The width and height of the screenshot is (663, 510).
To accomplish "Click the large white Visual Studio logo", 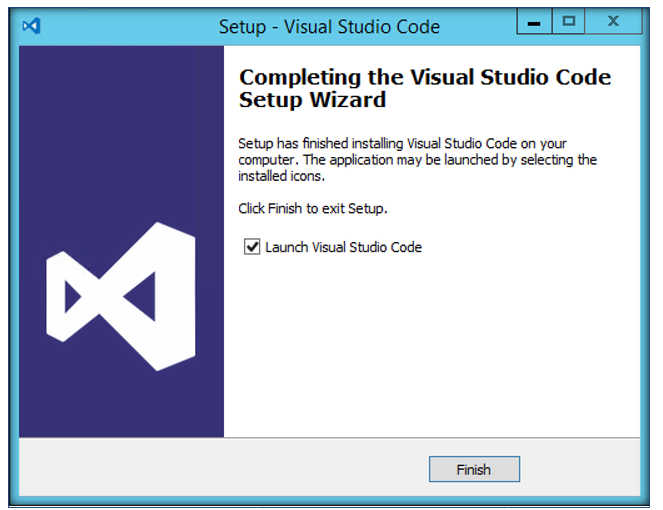I will [x=121, y=296].
